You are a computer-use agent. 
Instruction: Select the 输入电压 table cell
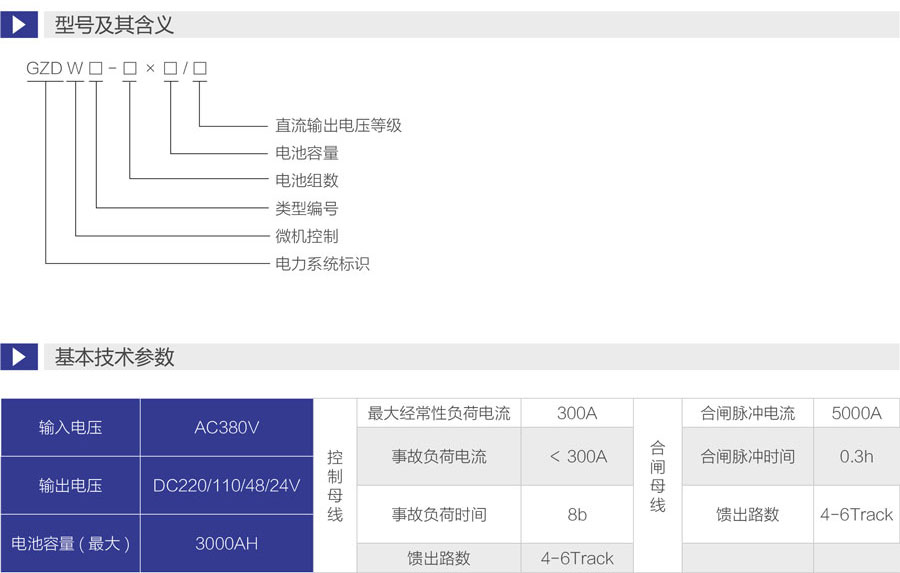pyautogui.click(x=70, y=428)
